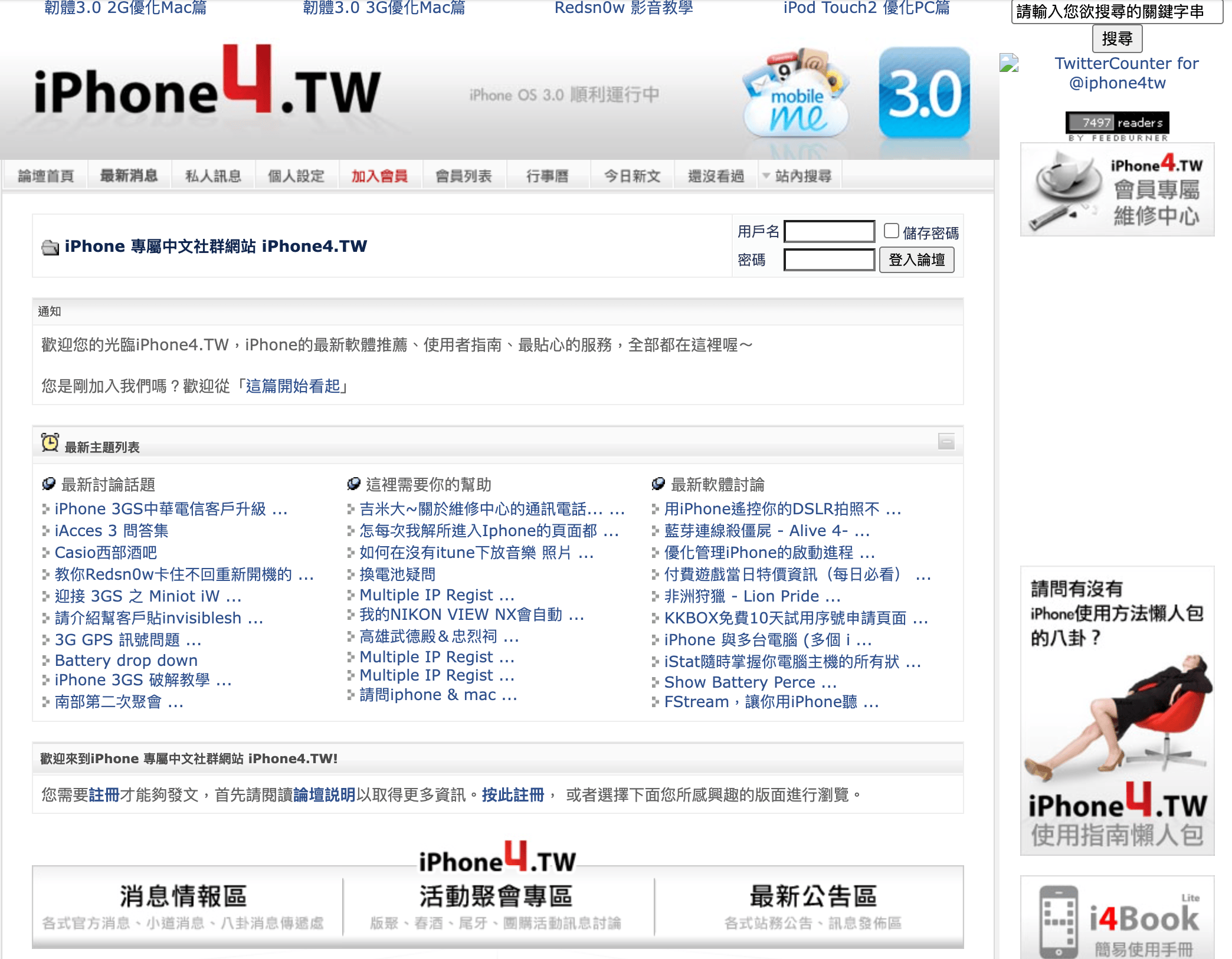This screenshot has height=959, width=1232.
Task: Open the 換電池疑問 topic
Action: click(397, 574)
